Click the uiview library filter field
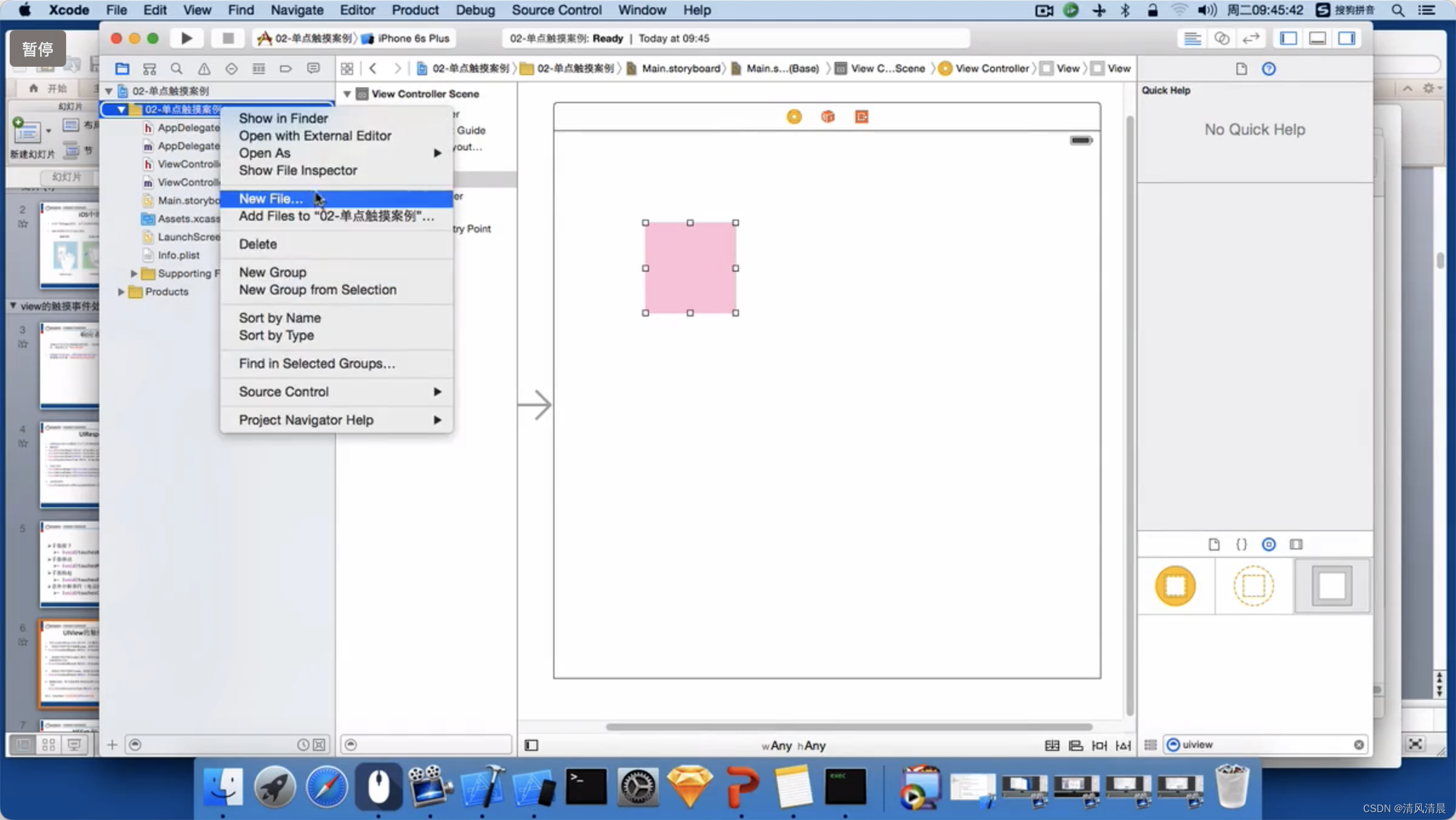This screenshot has height=820, width=1456. [x=1266, y=745]
